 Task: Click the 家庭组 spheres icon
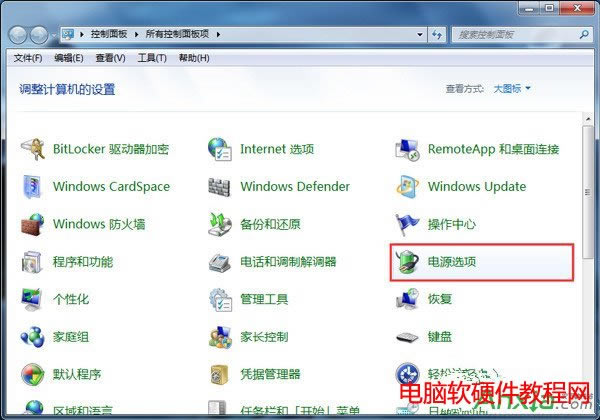tap(33, 337)
